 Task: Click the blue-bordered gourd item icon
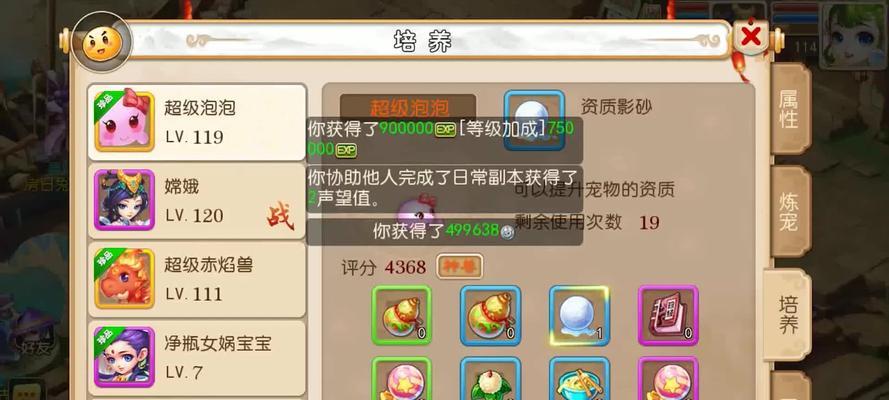coord(490,316)
